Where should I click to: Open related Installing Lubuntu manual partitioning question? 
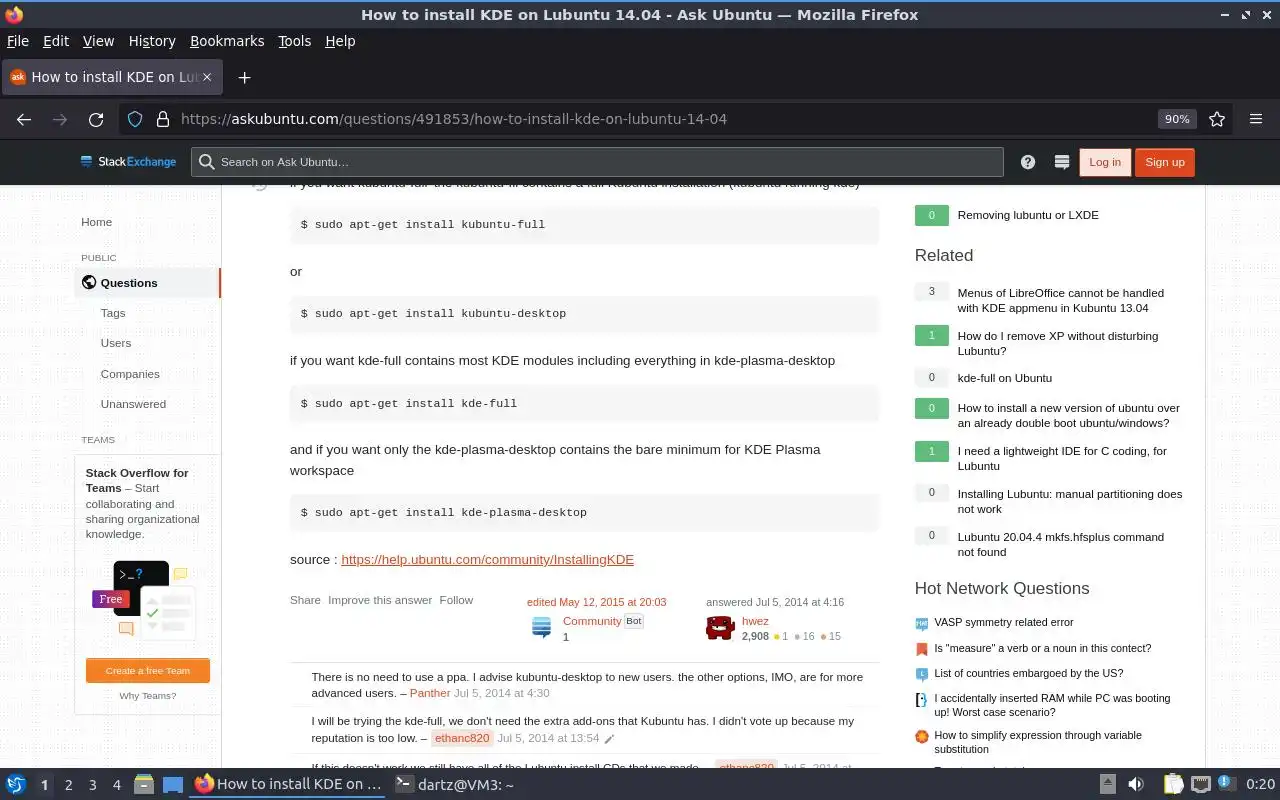(1070, 501)
